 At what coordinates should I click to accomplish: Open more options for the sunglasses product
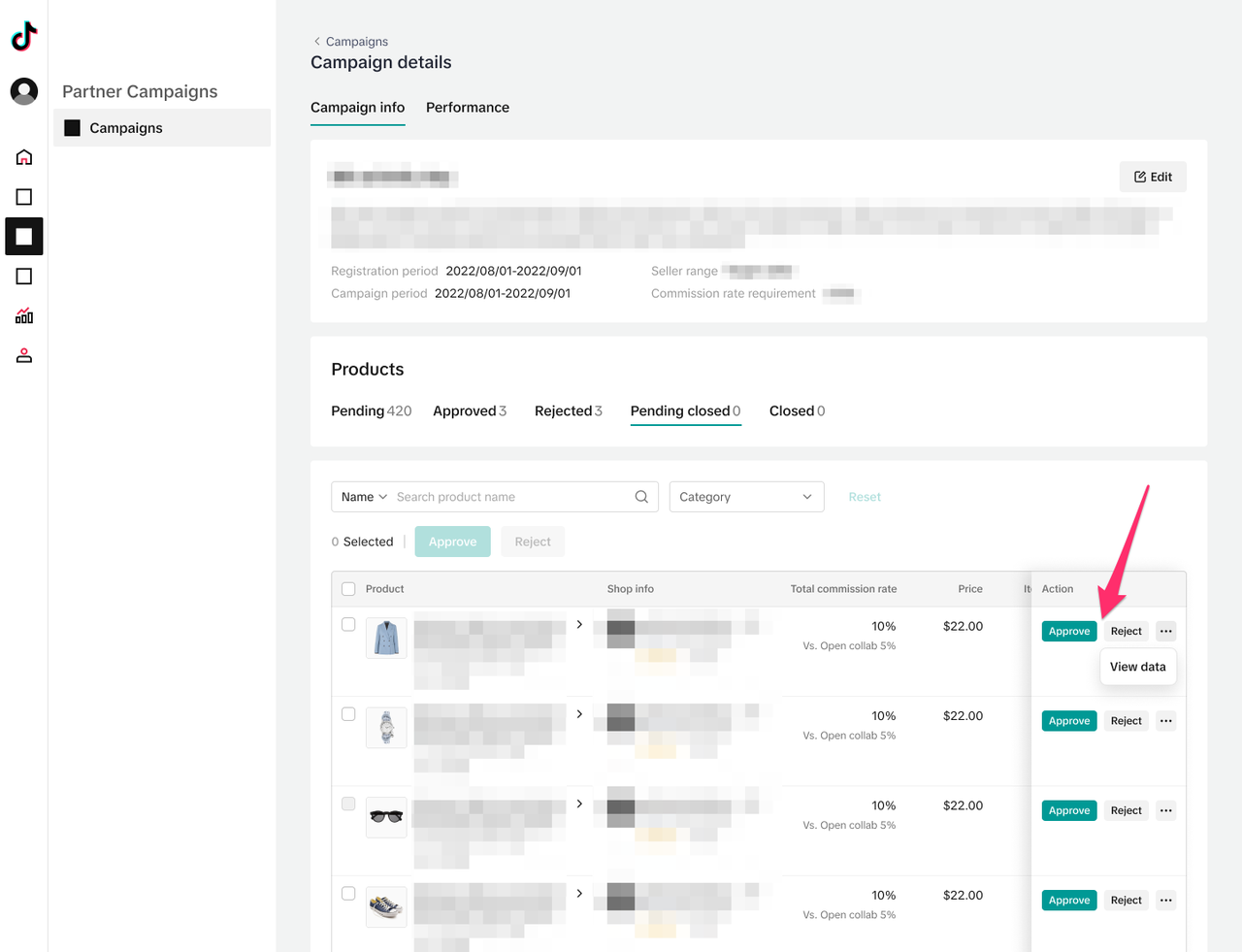pyautogui.click(x=1165, y=810)
